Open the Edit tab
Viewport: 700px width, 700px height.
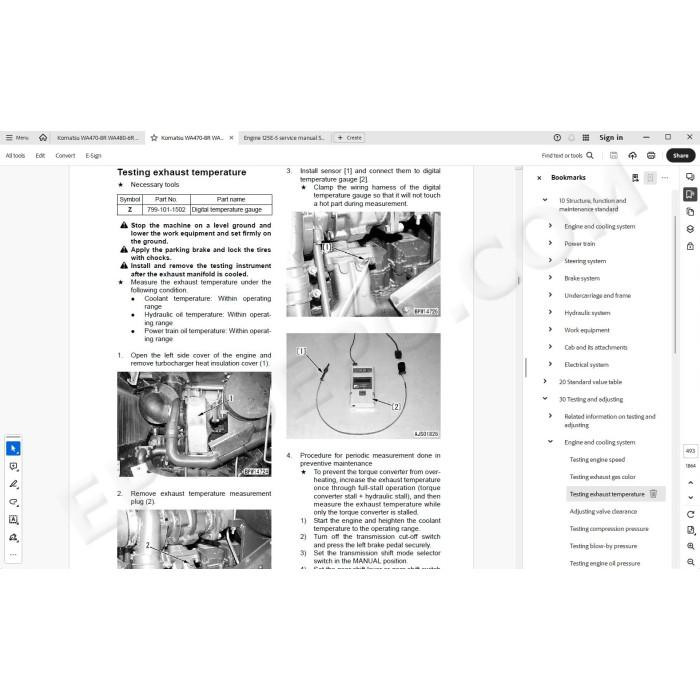[40, 155]
